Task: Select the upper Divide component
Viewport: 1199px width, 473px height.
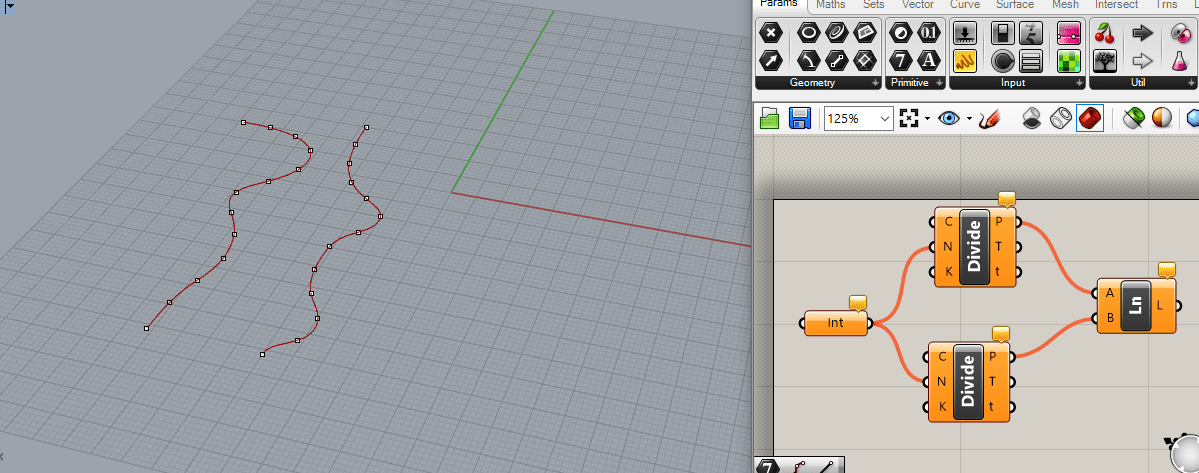Action: point(975,247)
